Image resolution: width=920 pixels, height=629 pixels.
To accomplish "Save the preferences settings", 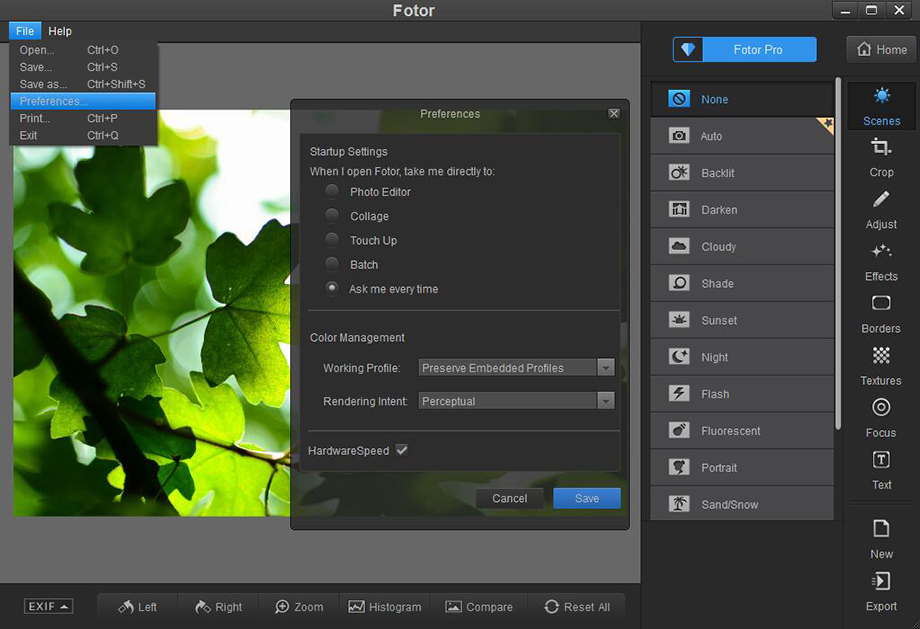I will [586, 498].
